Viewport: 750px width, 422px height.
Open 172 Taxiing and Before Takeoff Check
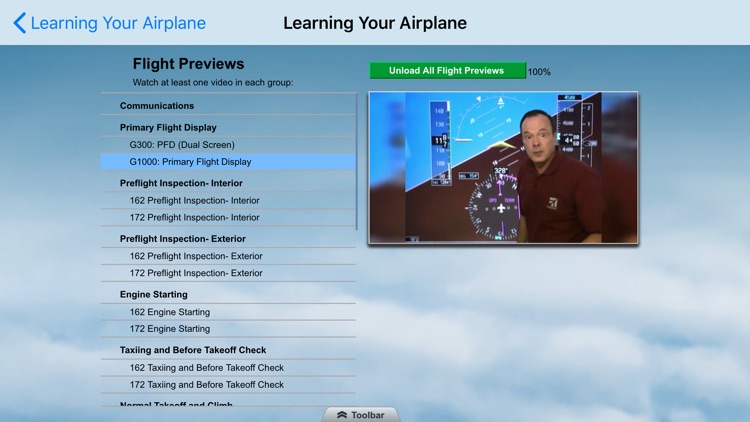[x=229, y=385]
